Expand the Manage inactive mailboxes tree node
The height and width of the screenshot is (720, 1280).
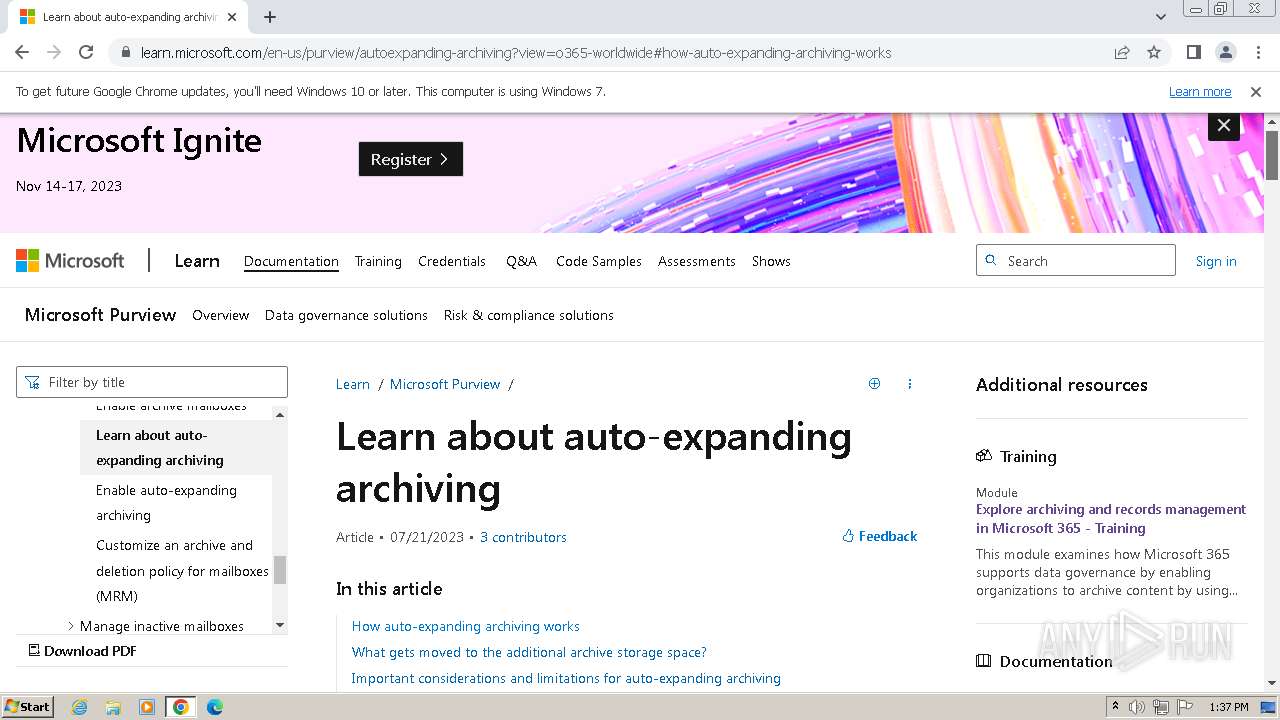point(71,626)
